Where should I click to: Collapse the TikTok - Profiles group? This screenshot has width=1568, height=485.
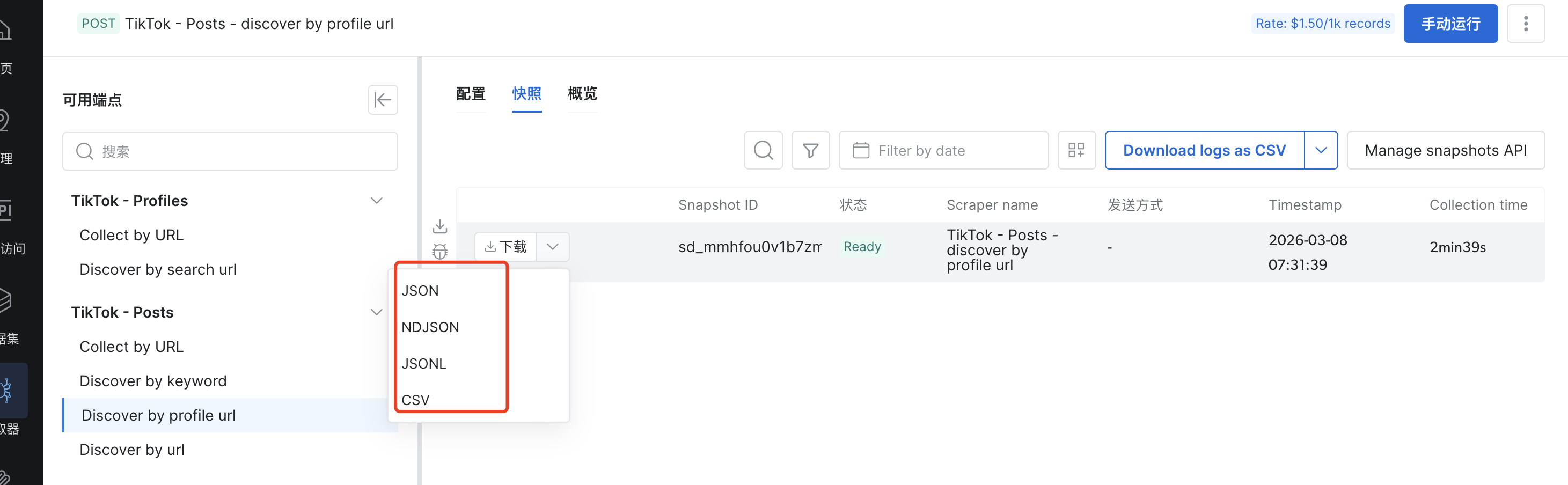(x=376, y=201)
